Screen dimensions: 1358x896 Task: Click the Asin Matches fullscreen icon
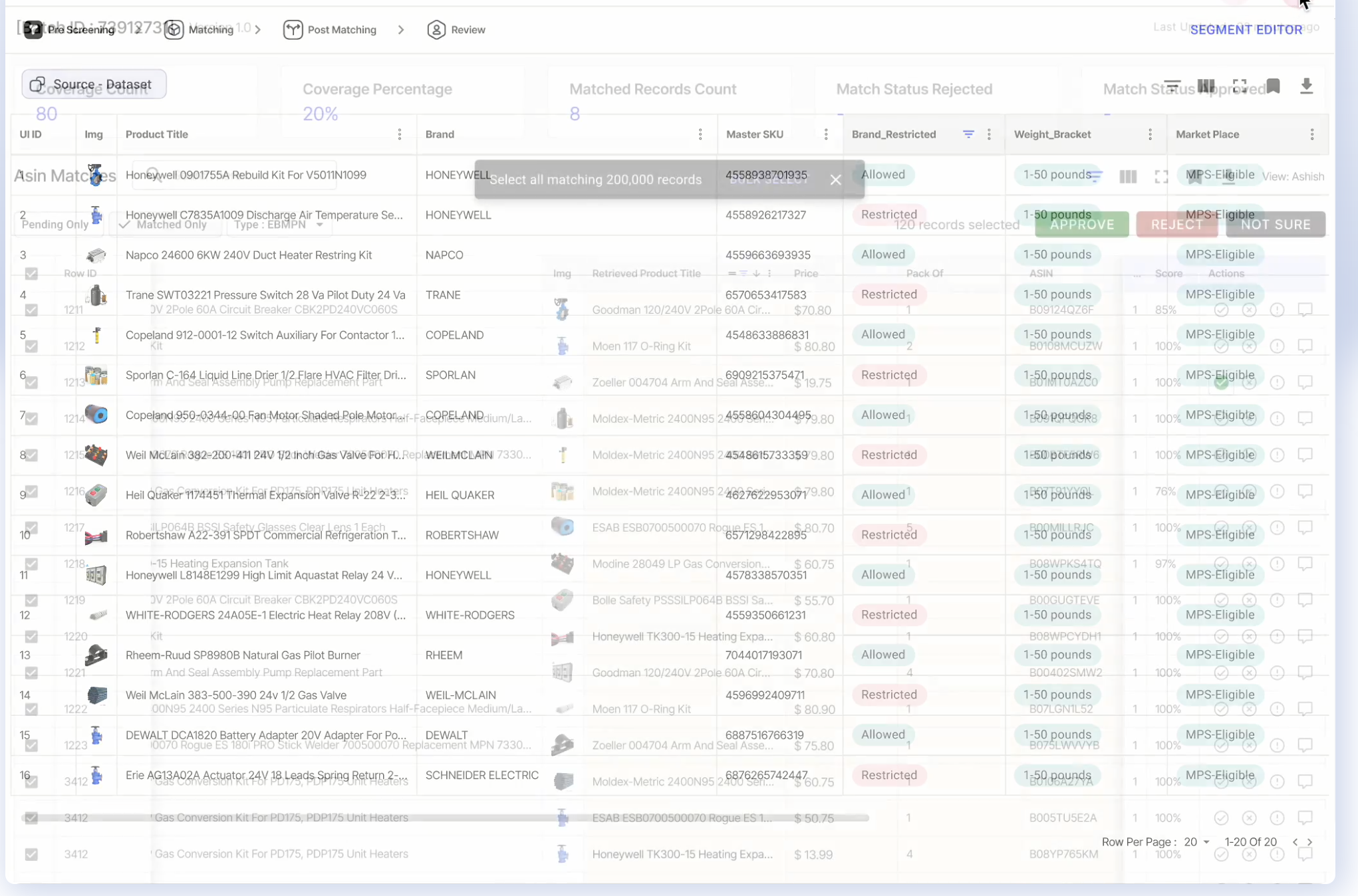(x=1161, y=176)
